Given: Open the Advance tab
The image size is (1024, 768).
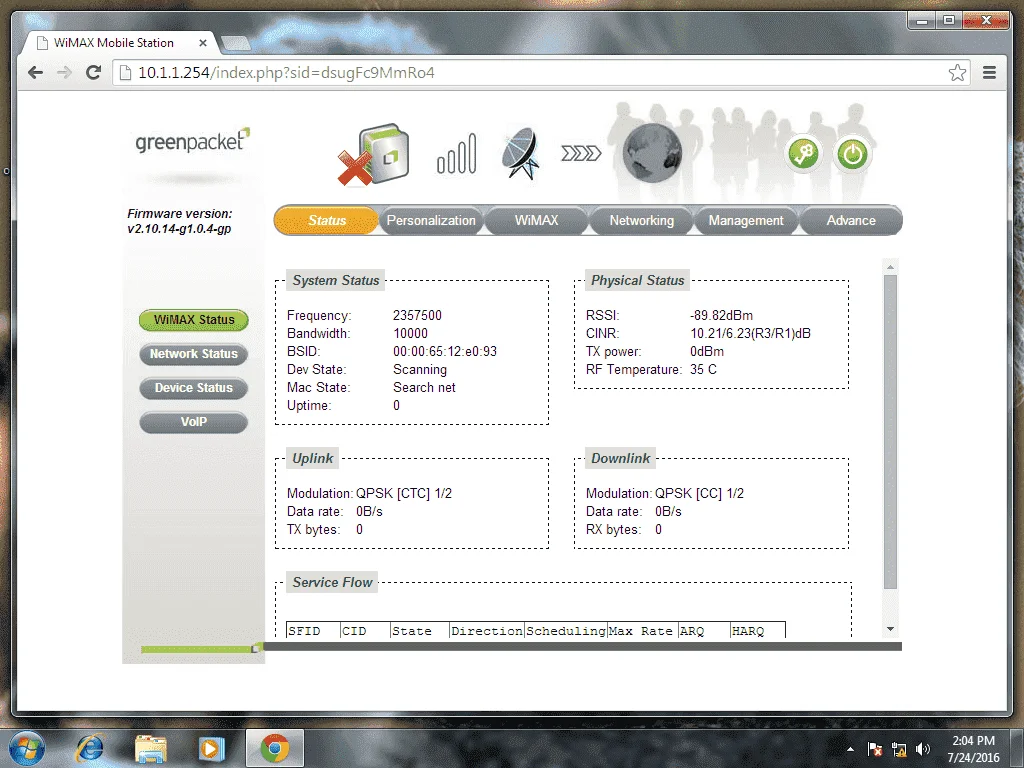Looking at the screenshot, I should coord(851,220).
